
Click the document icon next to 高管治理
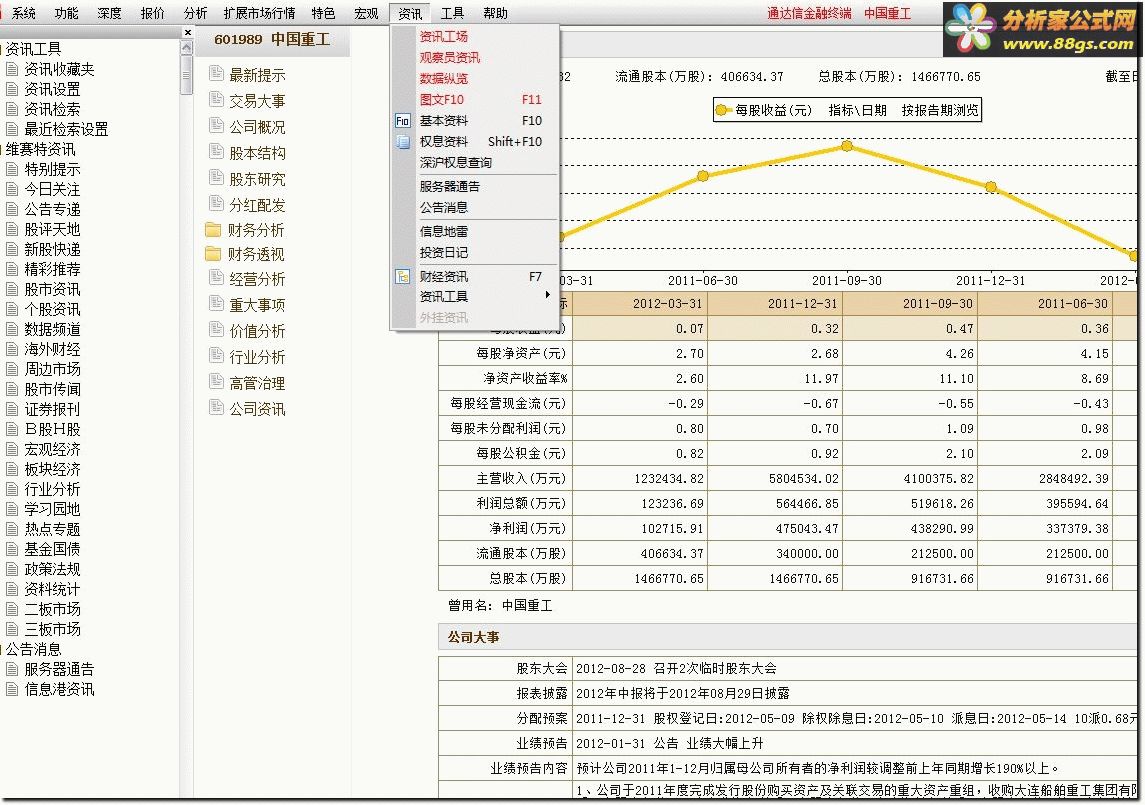215,381
